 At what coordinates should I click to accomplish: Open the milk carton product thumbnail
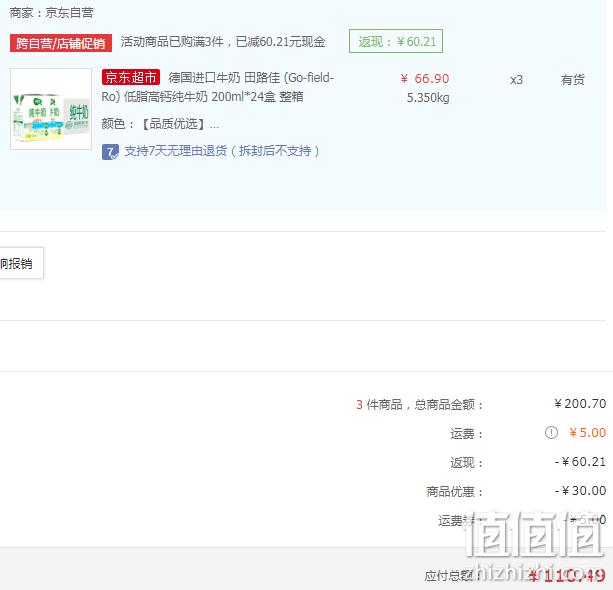[x=51, y=109]
